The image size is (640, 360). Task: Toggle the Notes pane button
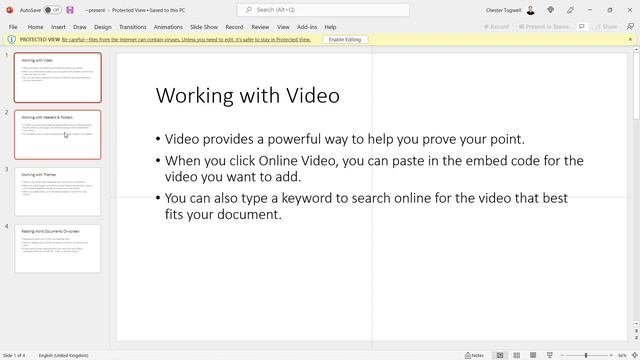tap(474, 356)
